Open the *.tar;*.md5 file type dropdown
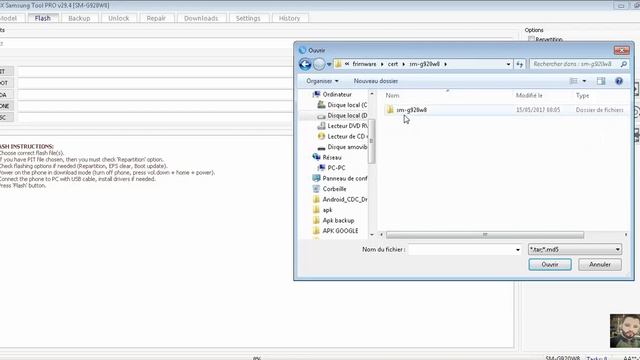The width and height of the screenshot is (640, 360). (575, 249)
